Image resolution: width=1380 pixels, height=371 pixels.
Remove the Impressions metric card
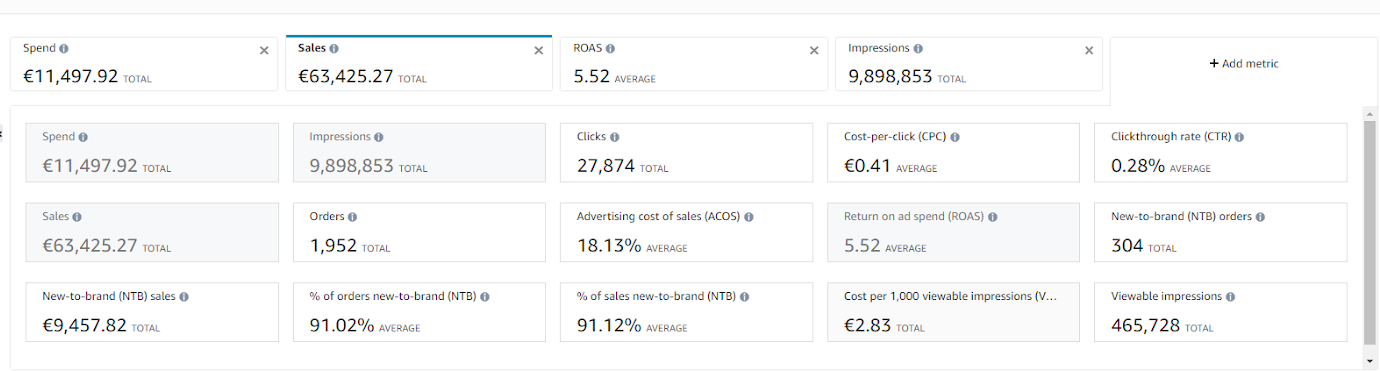(1089, 50)
